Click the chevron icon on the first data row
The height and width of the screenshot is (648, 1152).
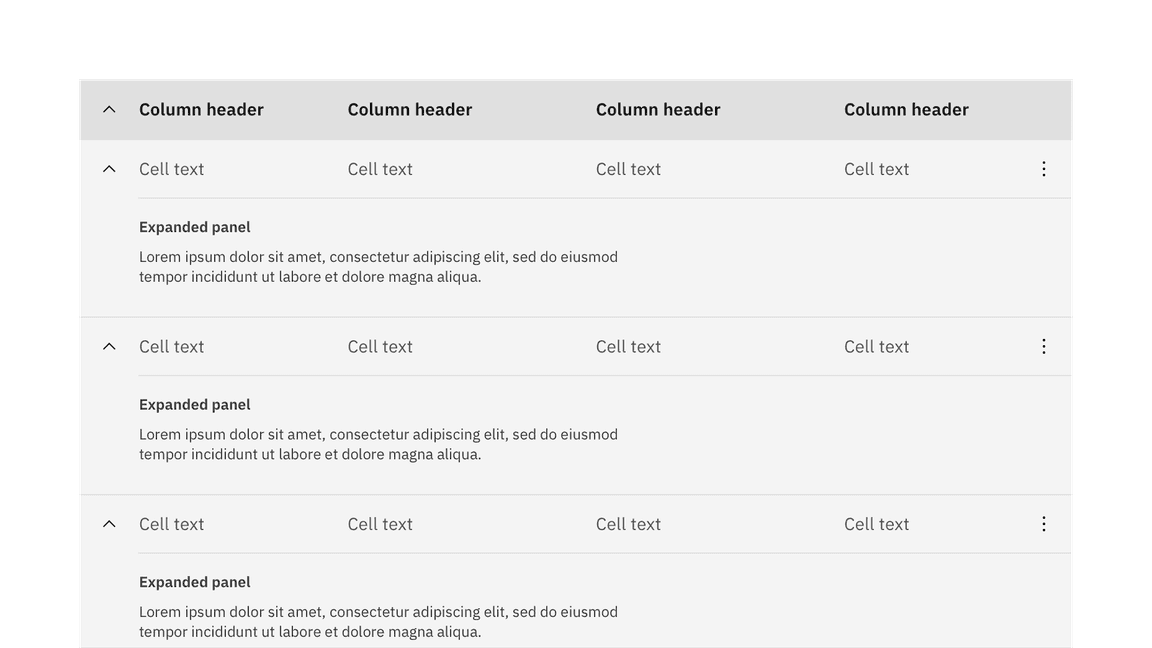[109, 168]
